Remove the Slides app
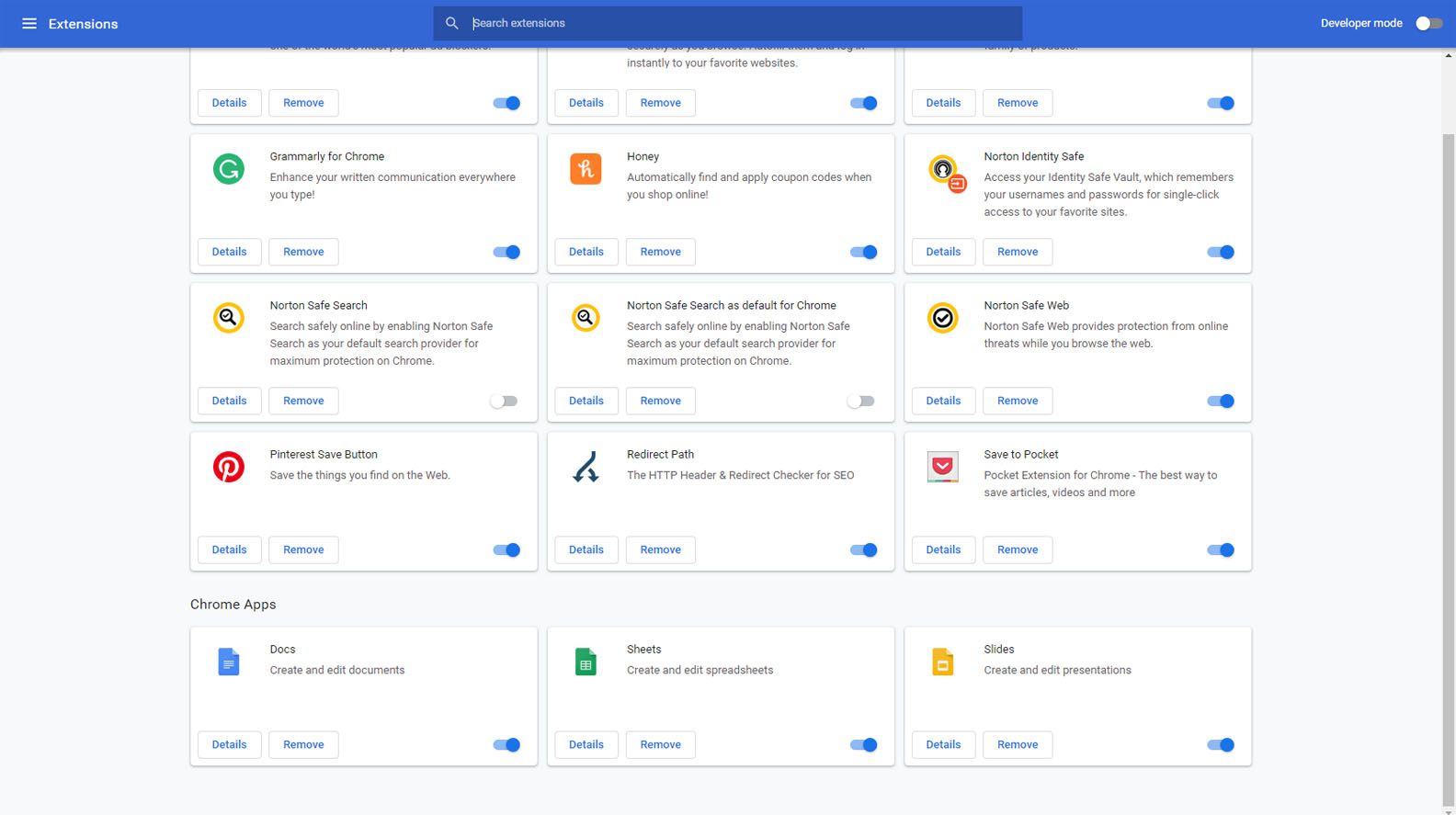This screenshot has height=815, width=1456. click(x=1018, y=744)
